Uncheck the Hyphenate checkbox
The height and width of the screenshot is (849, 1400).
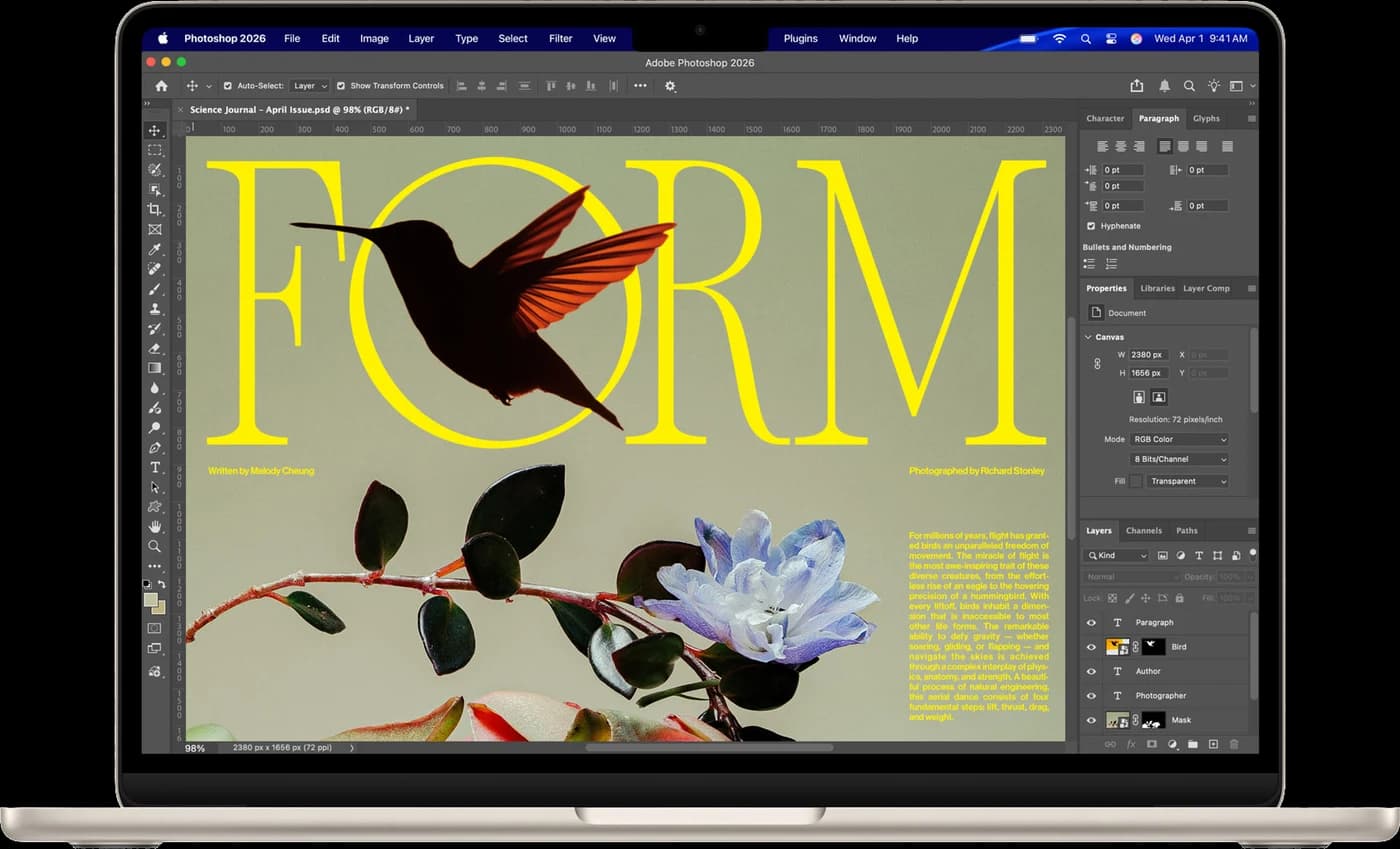click(x=1091, y=226)
